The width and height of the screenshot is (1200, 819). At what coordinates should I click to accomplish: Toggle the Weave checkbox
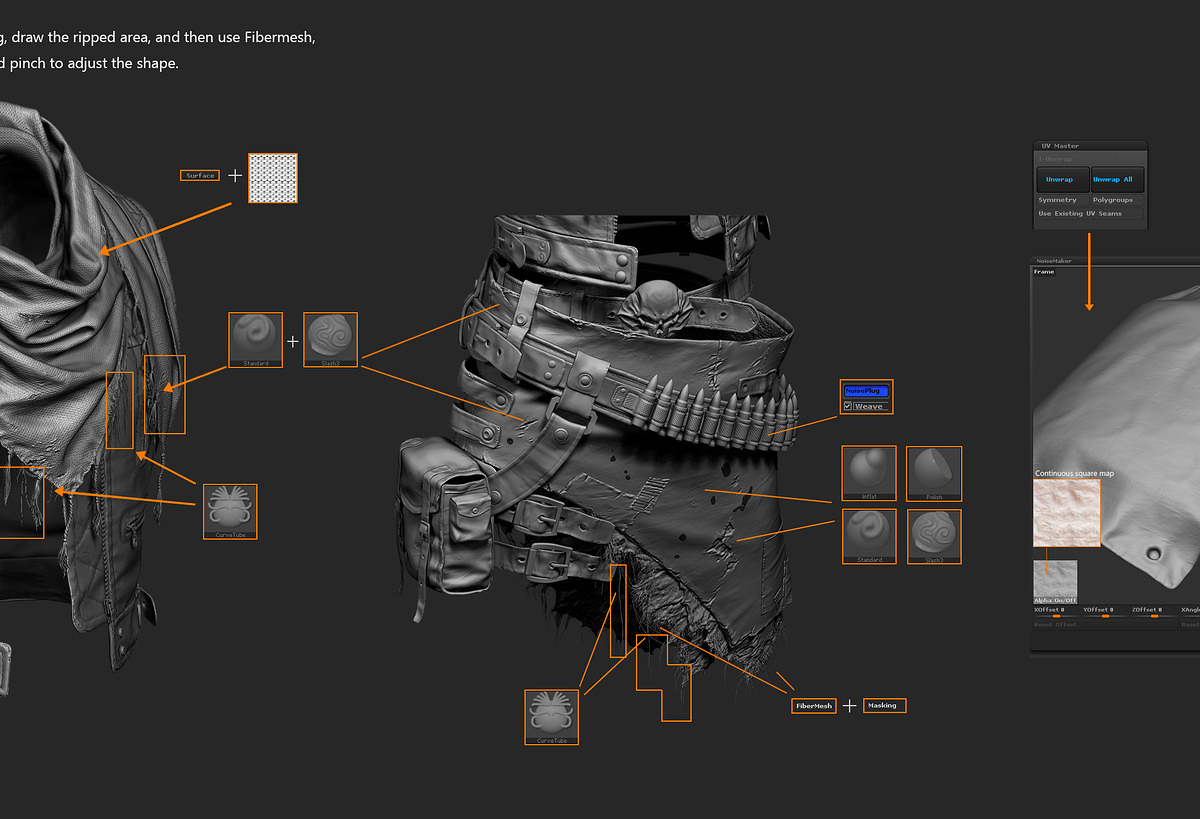848,406
